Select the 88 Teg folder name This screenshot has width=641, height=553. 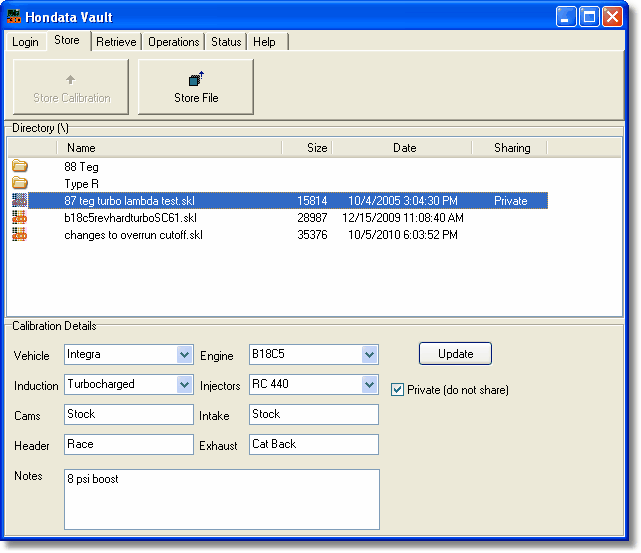coord(81,167)
